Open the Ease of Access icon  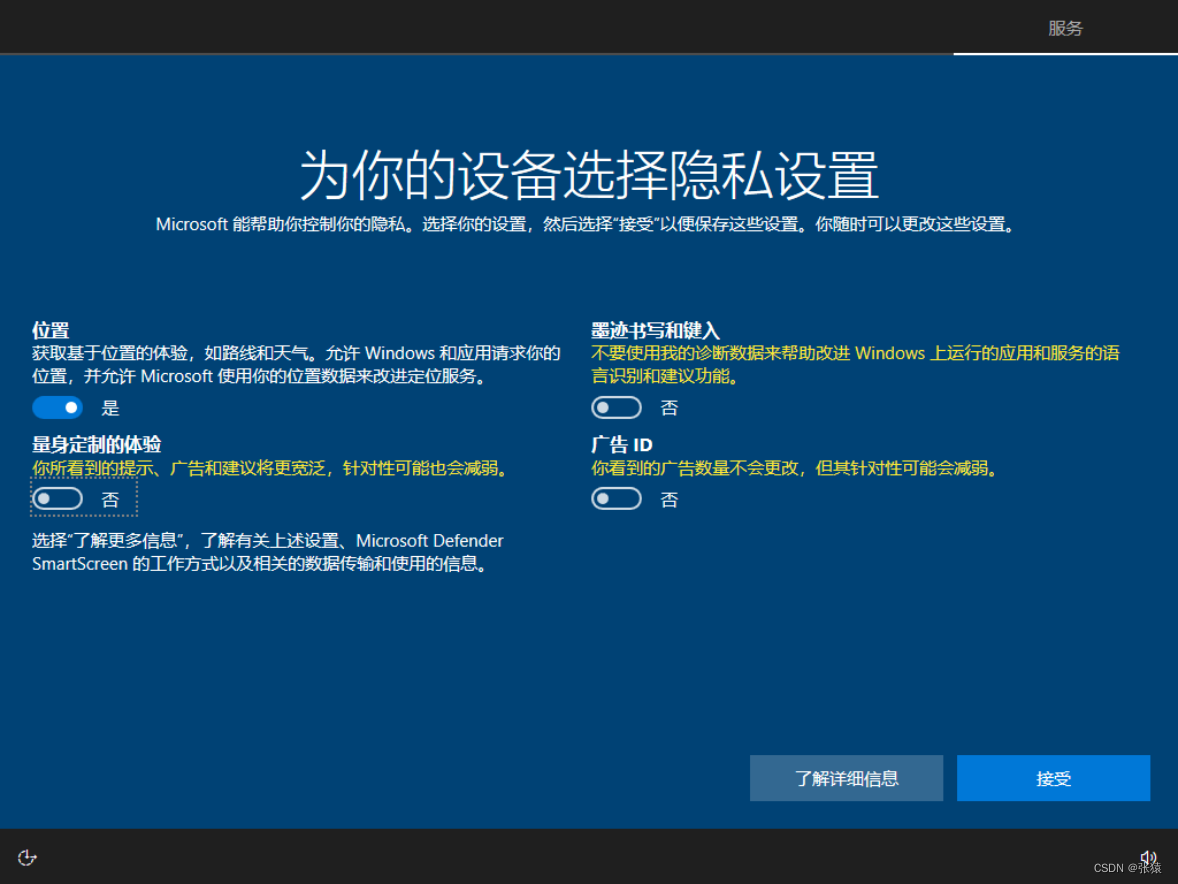(x=27, y=858)
